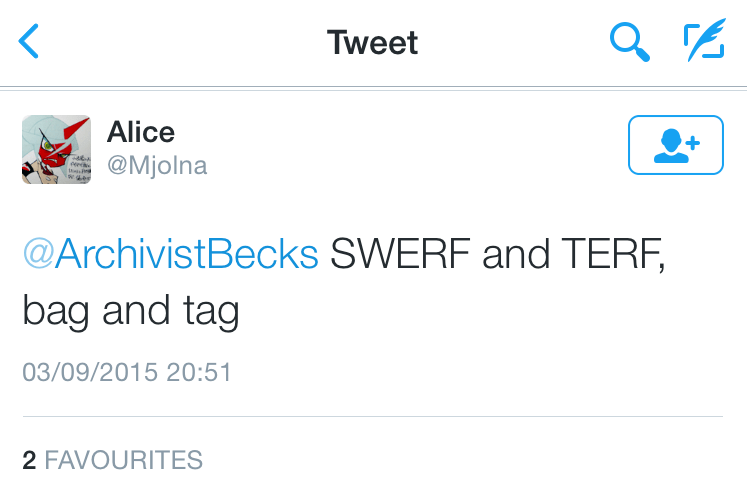Tap the Tweet header title
Viewport: 747px width, 504px height.
click(x=372, y=43)
